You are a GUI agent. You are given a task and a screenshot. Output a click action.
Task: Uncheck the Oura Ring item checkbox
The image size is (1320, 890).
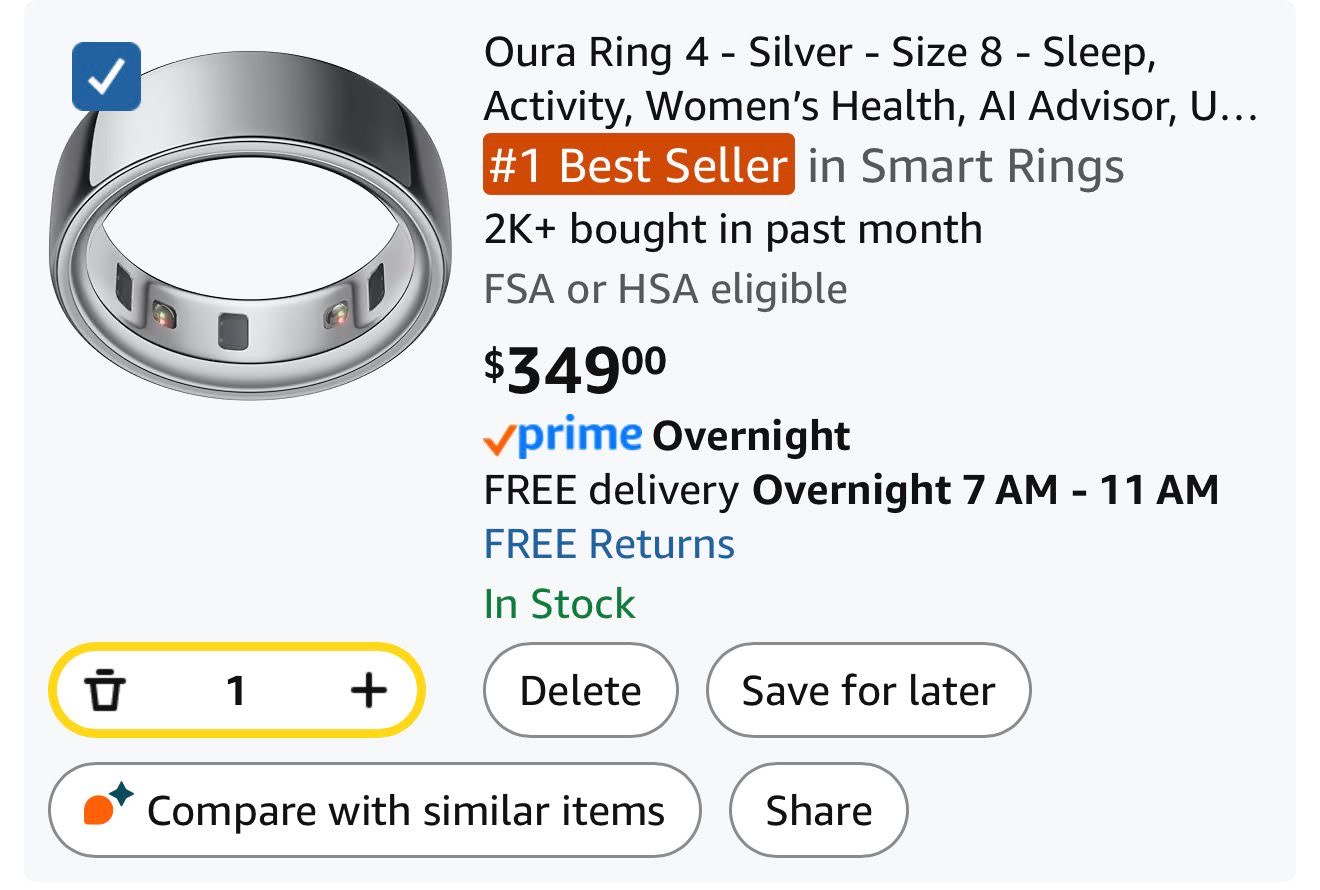pyautogui.click(x=106, y=76)
